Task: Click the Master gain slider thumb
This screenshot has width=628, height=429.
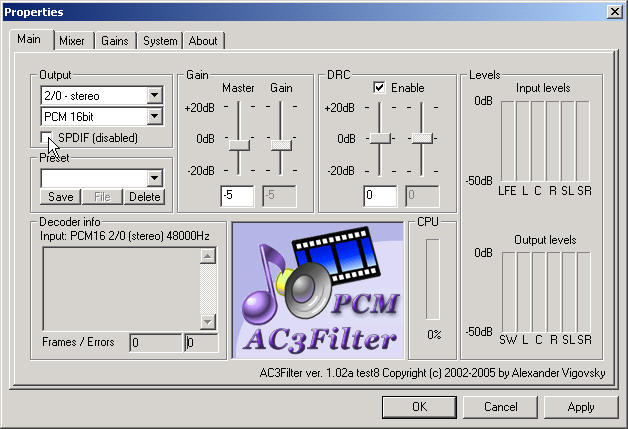Action: (x=239, y=145)
